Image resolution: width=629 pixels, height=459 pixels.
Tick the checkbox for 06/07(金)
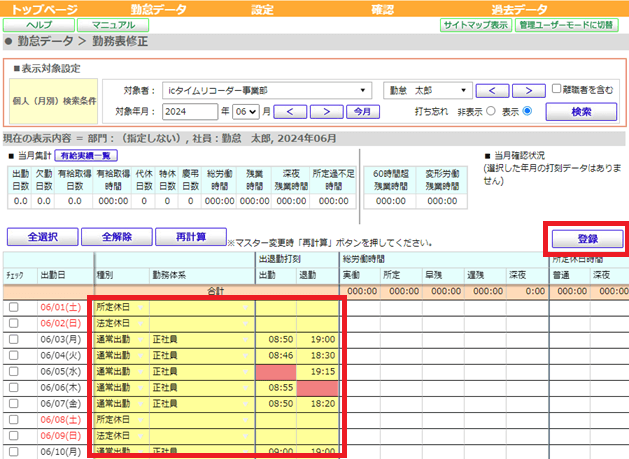14,403
